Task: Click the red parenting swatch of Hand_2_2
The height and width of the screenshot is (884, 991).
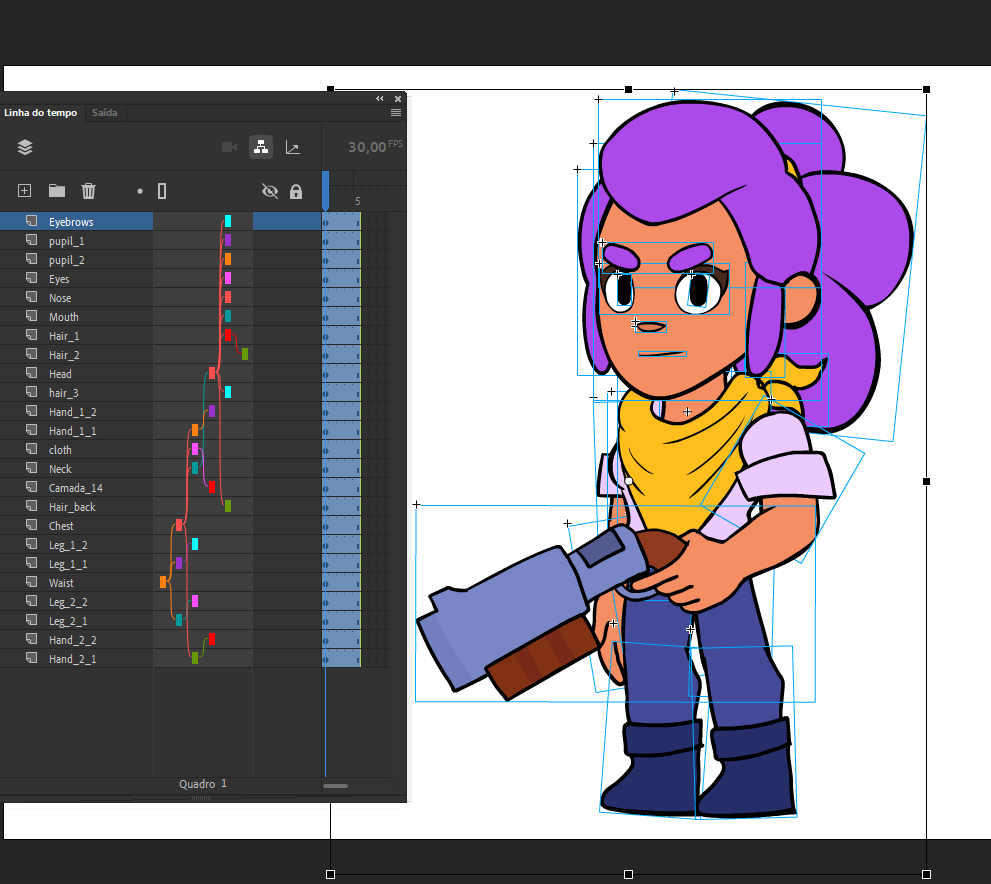Action: click(x=212, y=639)
